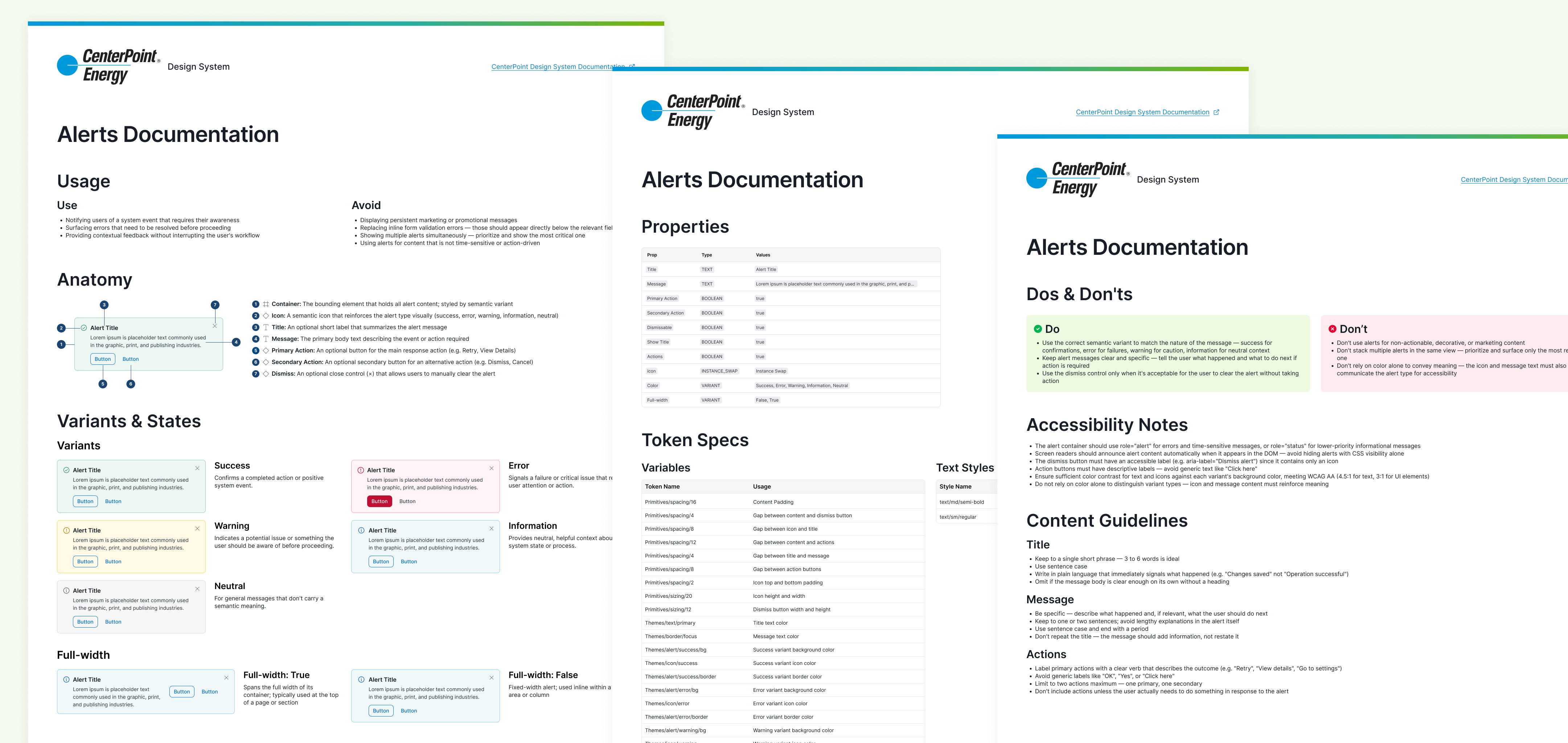
Task: Open the Documentation link on the Properties page
Action: (x=1142, y=112)
